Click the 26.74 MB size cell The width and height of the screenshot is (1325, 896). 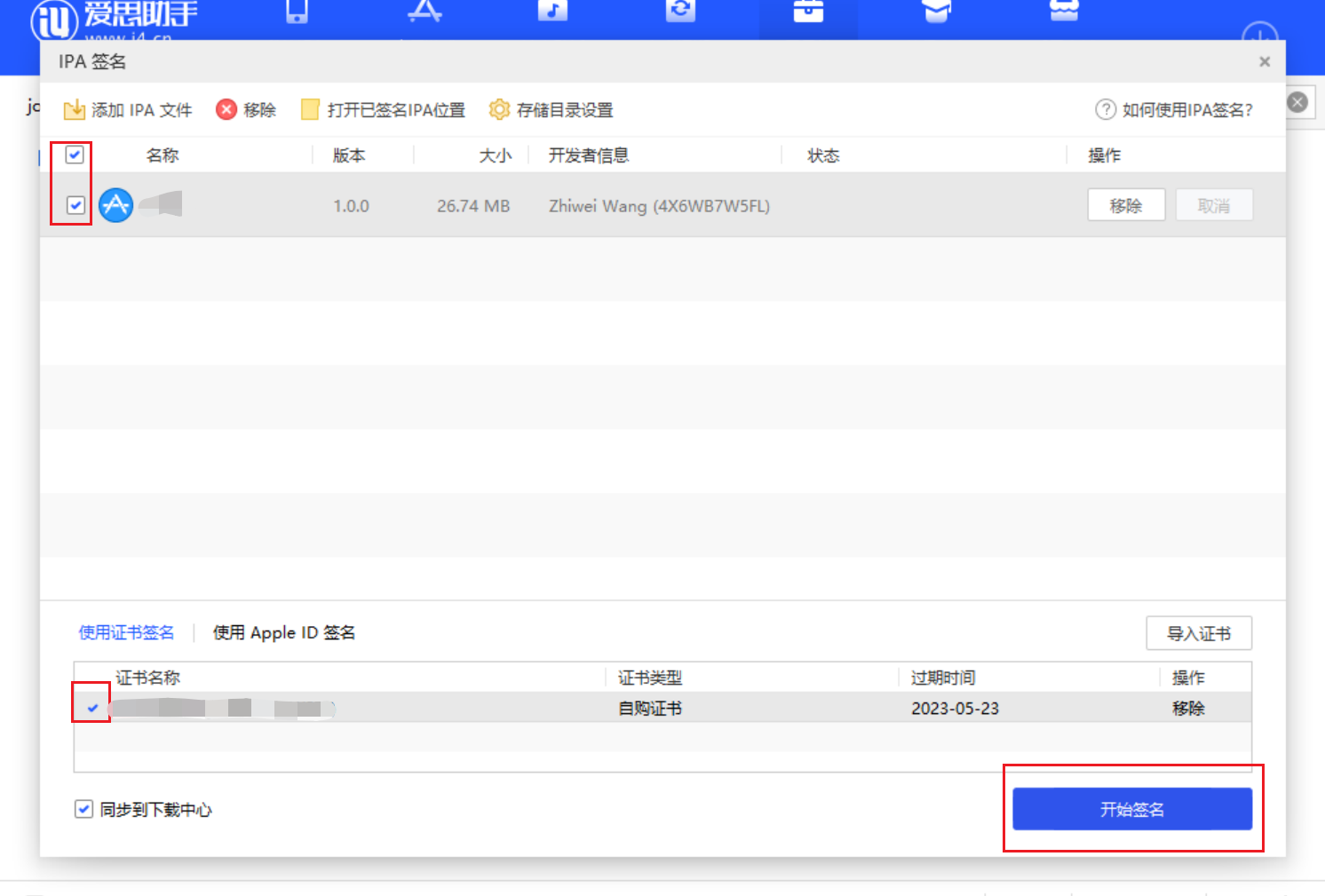tap(473, 206)
